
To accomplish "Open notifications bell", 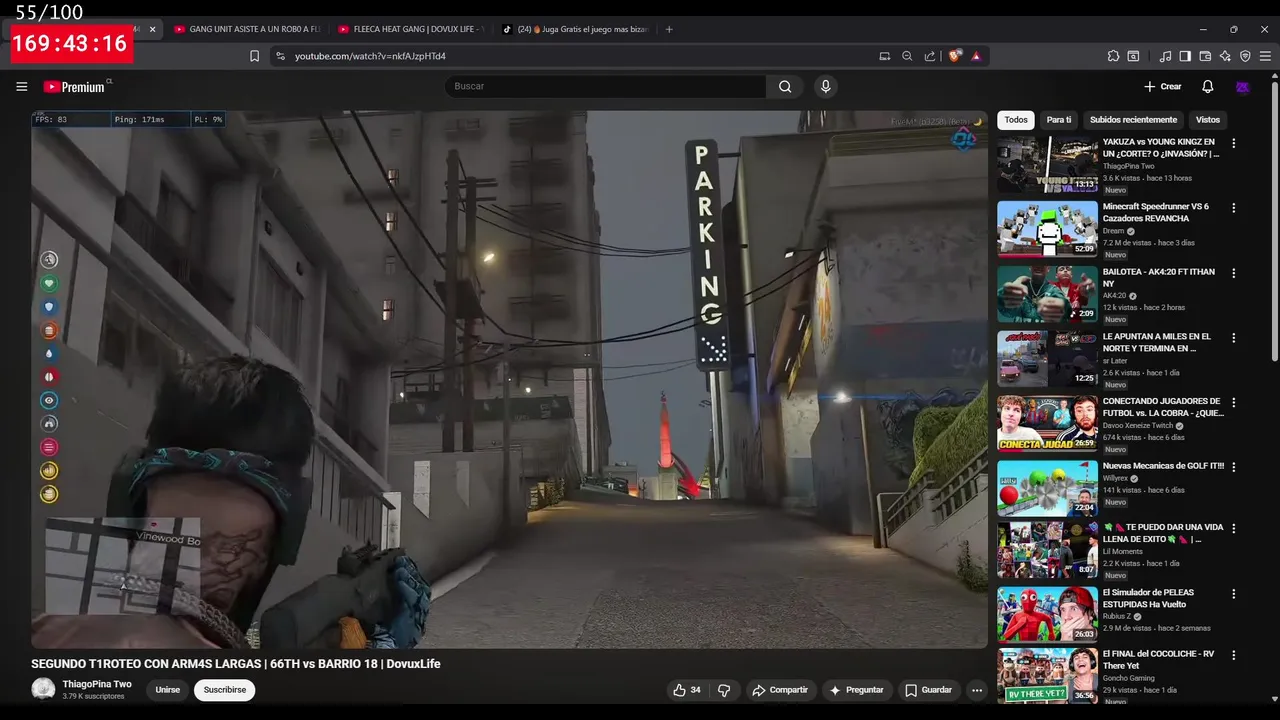I will 1207,87.
